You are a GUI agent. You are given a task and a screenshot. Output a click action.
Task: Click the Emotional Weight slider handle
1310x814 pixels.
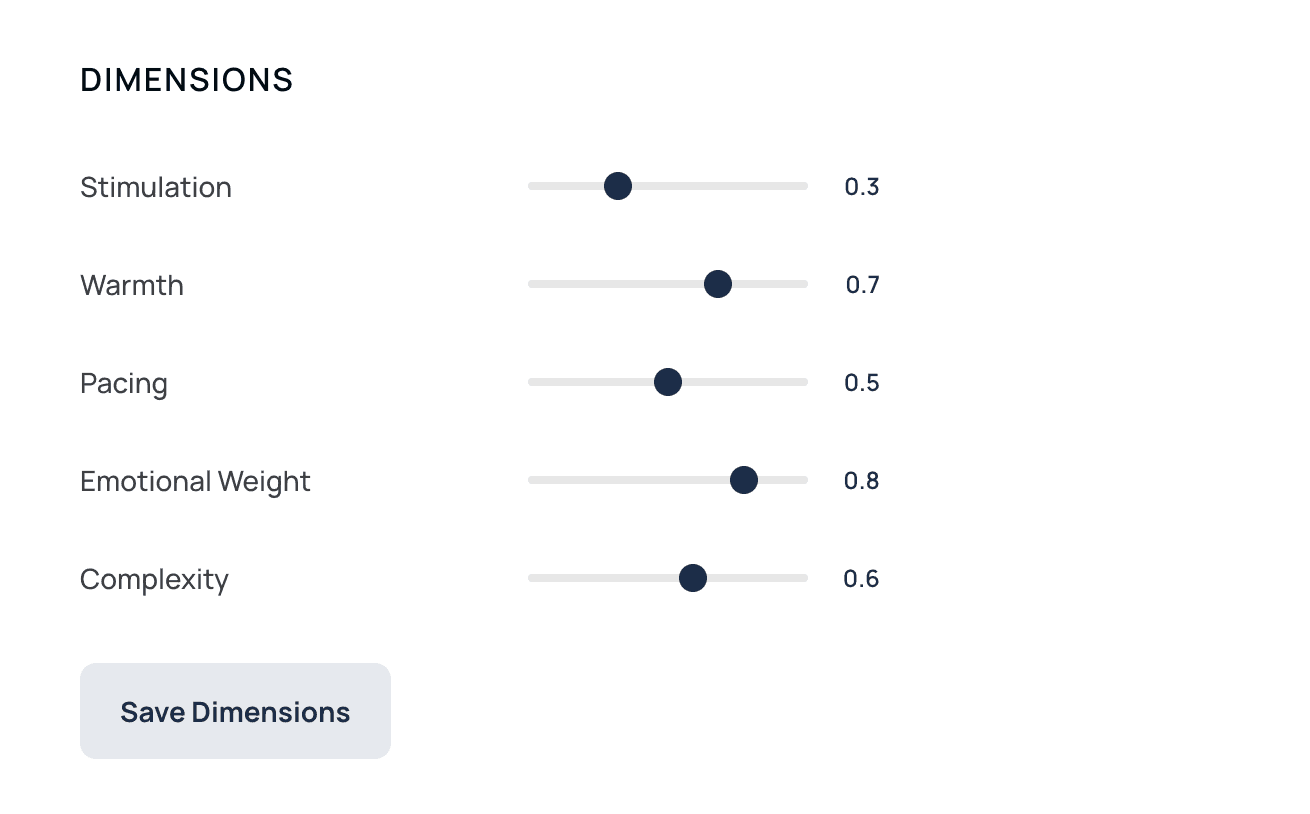pos(743,480)
